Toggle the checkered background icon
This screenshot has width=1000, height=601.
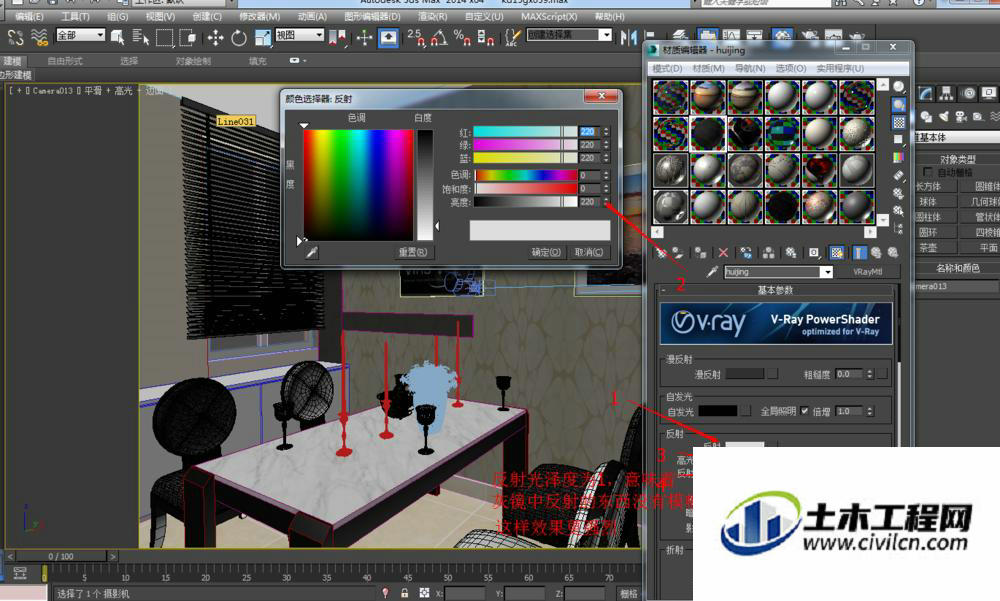click(x=899, y=122)
